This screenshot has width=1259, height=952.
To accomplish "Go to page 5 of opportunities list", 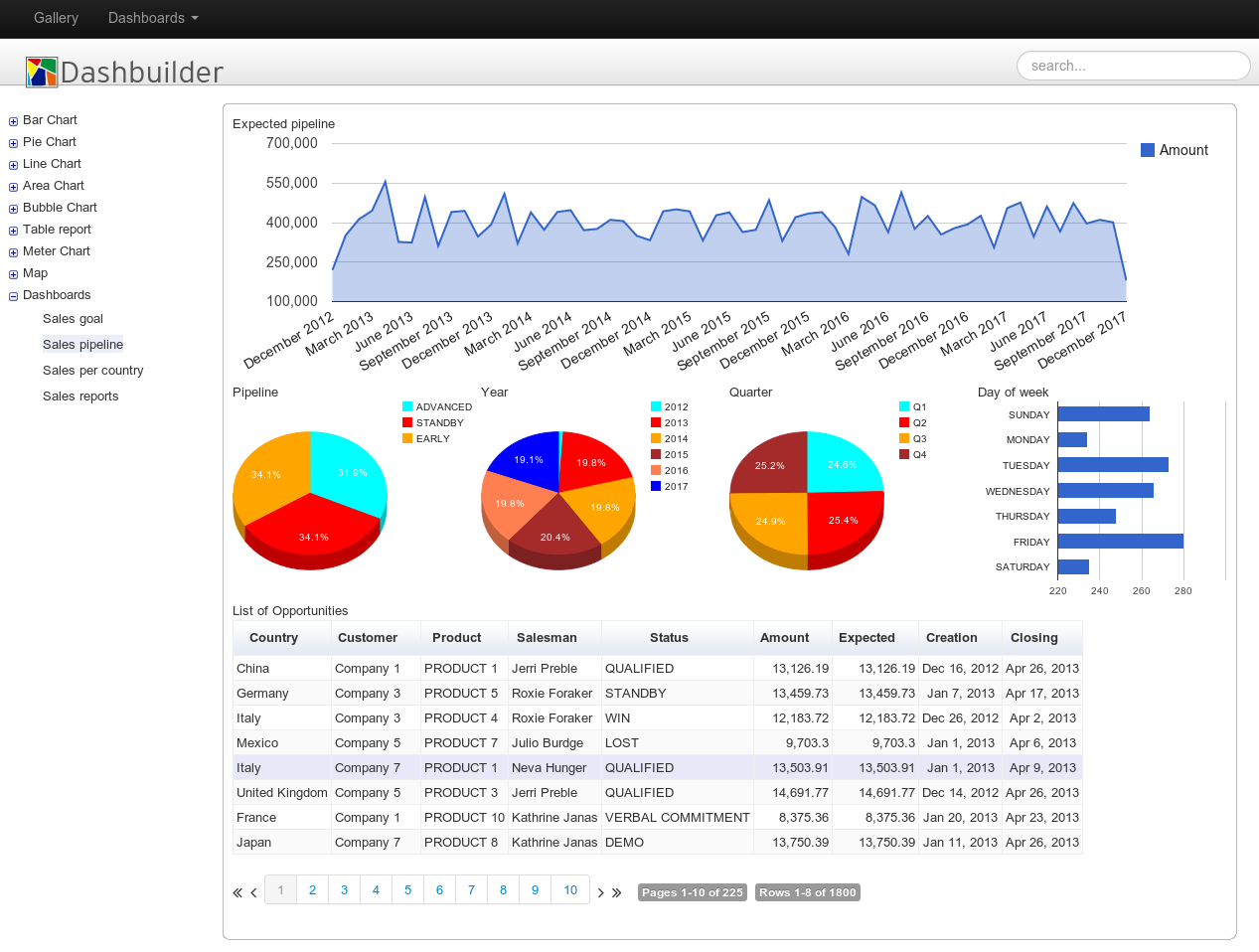I will (x=407, y=890).
